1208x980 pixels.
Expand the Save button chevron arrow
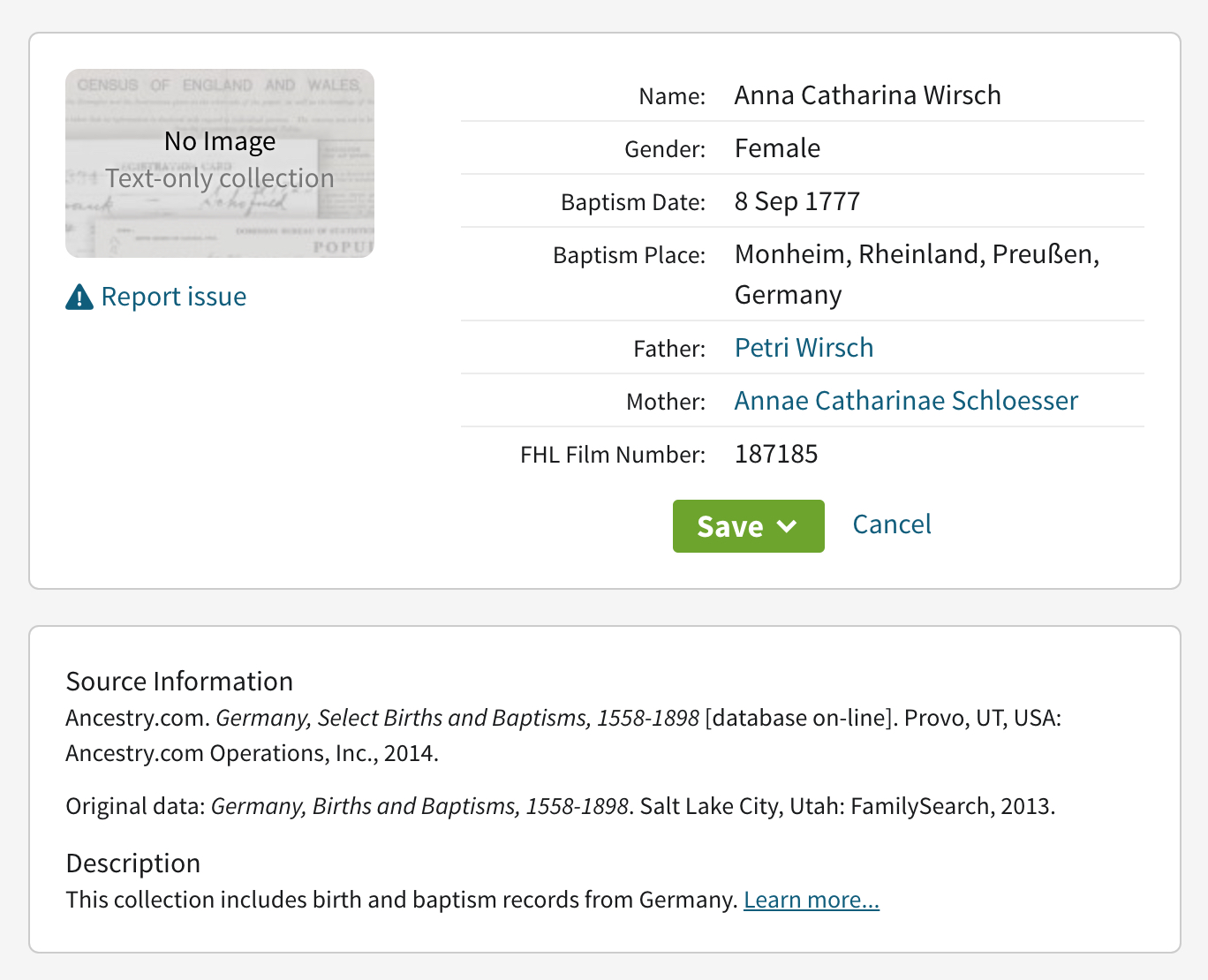coord(787,526)
